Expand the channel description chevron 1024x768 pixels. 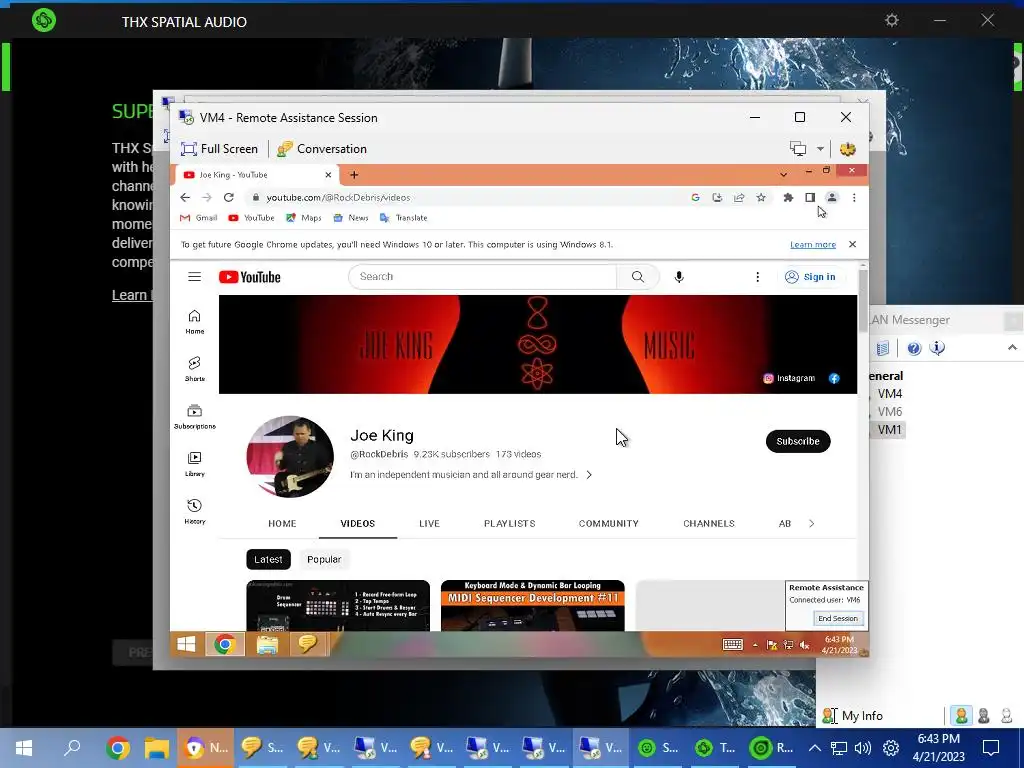point(589,475)
